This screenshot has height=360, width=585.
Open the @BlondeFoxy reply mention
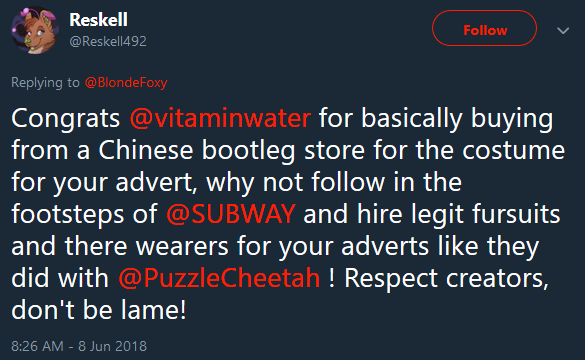[x=126, y=82]
